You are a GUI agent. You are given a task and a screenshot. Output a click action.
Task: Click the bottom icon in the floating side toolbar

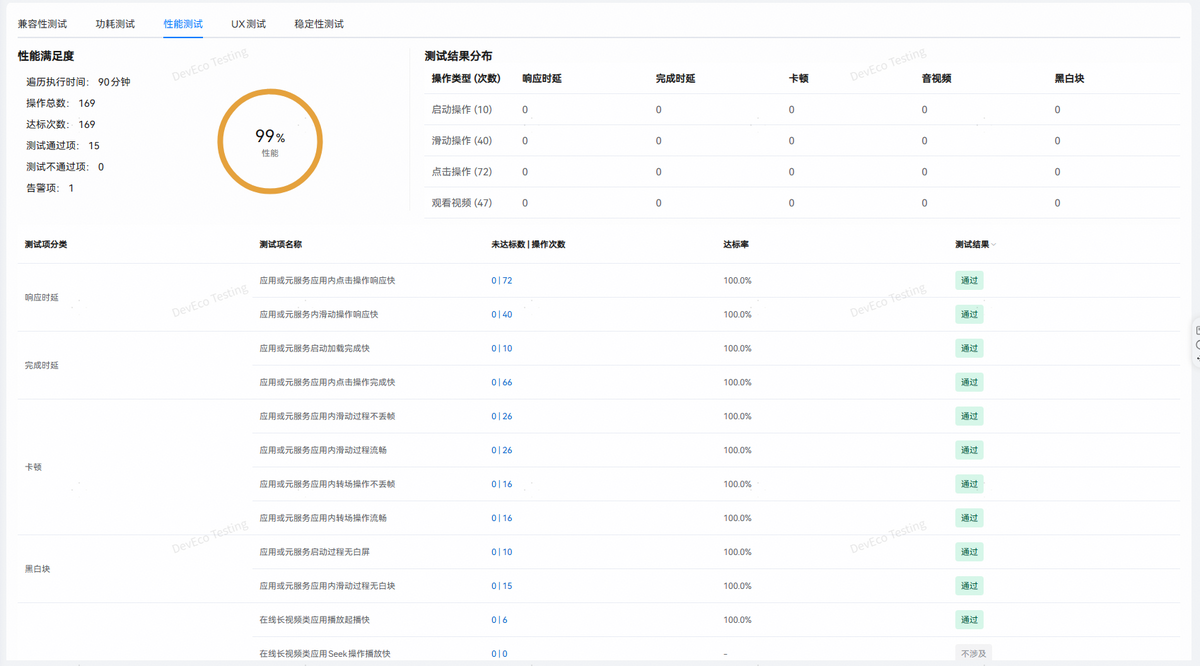pyautogui.click(x=1197, y=360)
